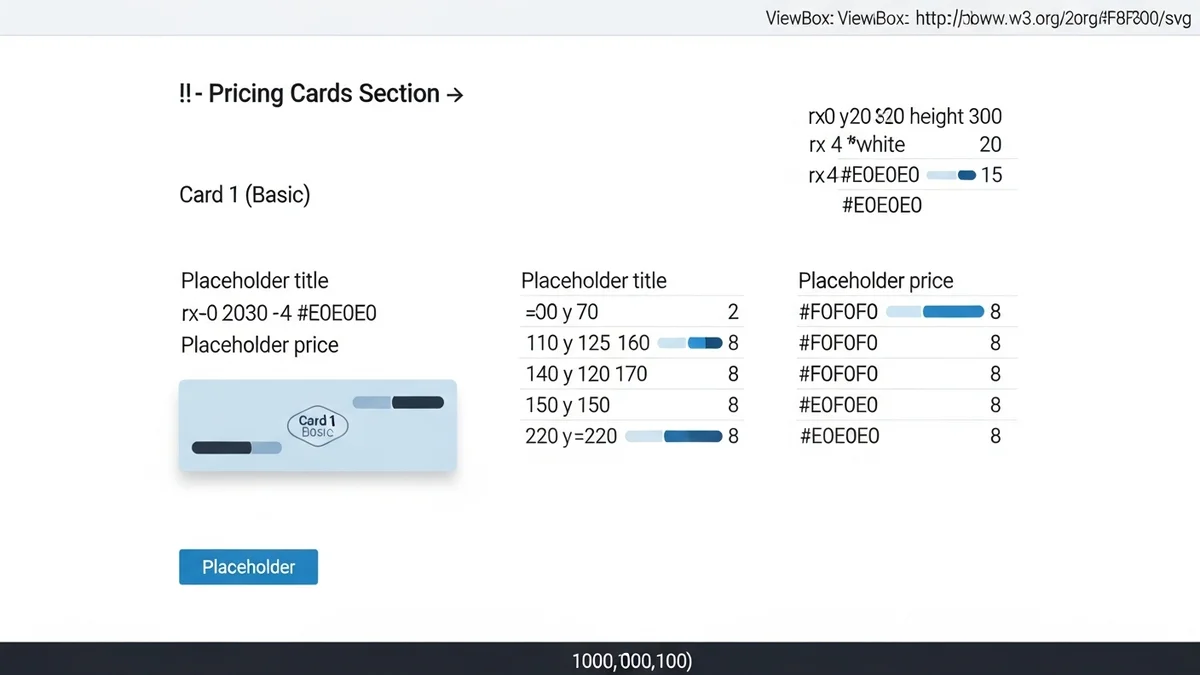Click the blue Placeholder button
1200x675 pixels.
point(248,567)
